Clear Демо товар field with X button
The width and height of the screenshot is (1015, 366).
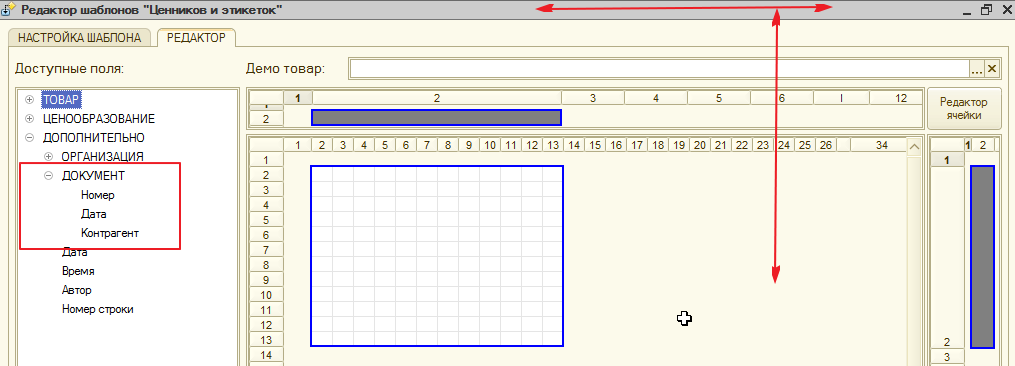pyautogui.click(x=992, y=69)
